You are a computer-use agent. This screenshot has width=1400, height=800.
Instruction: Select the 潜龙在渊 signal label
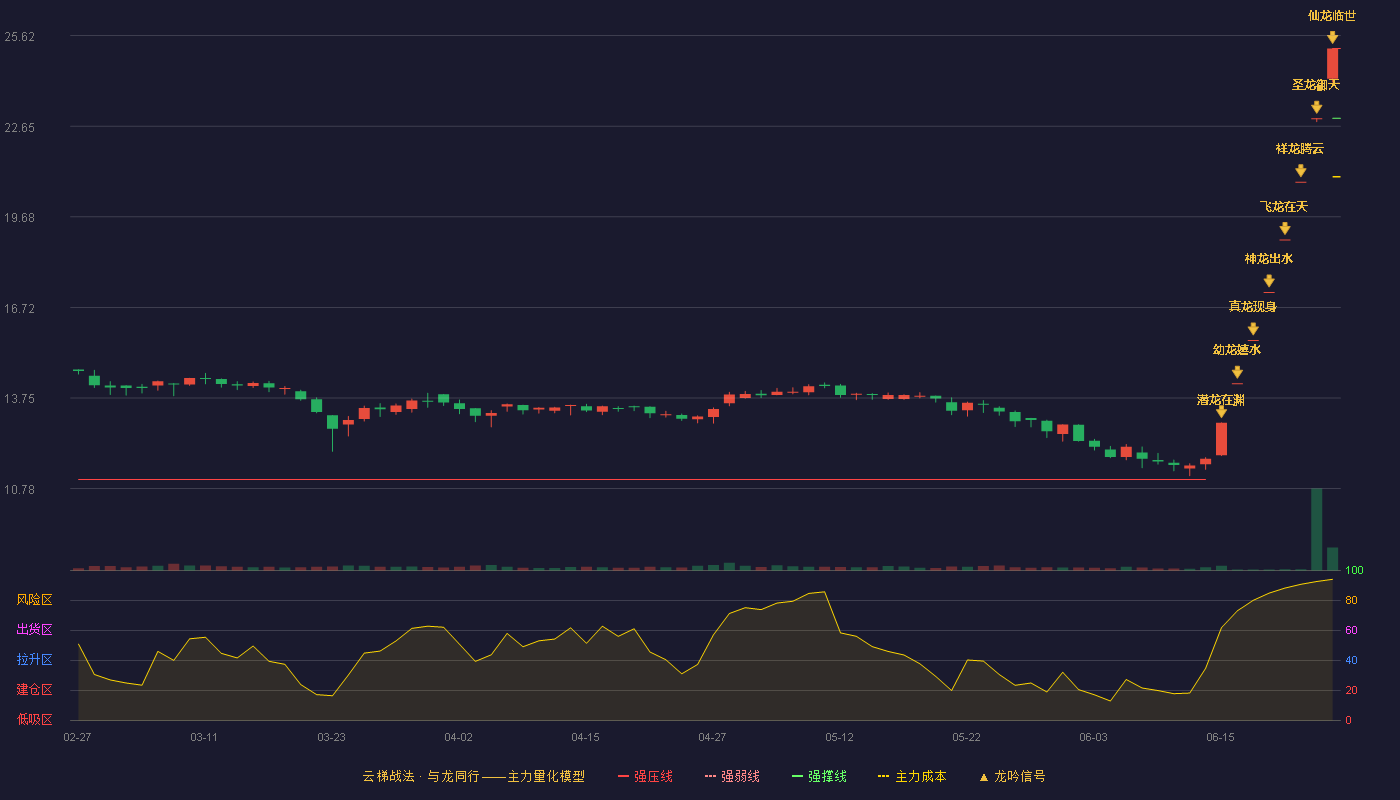1221,400
